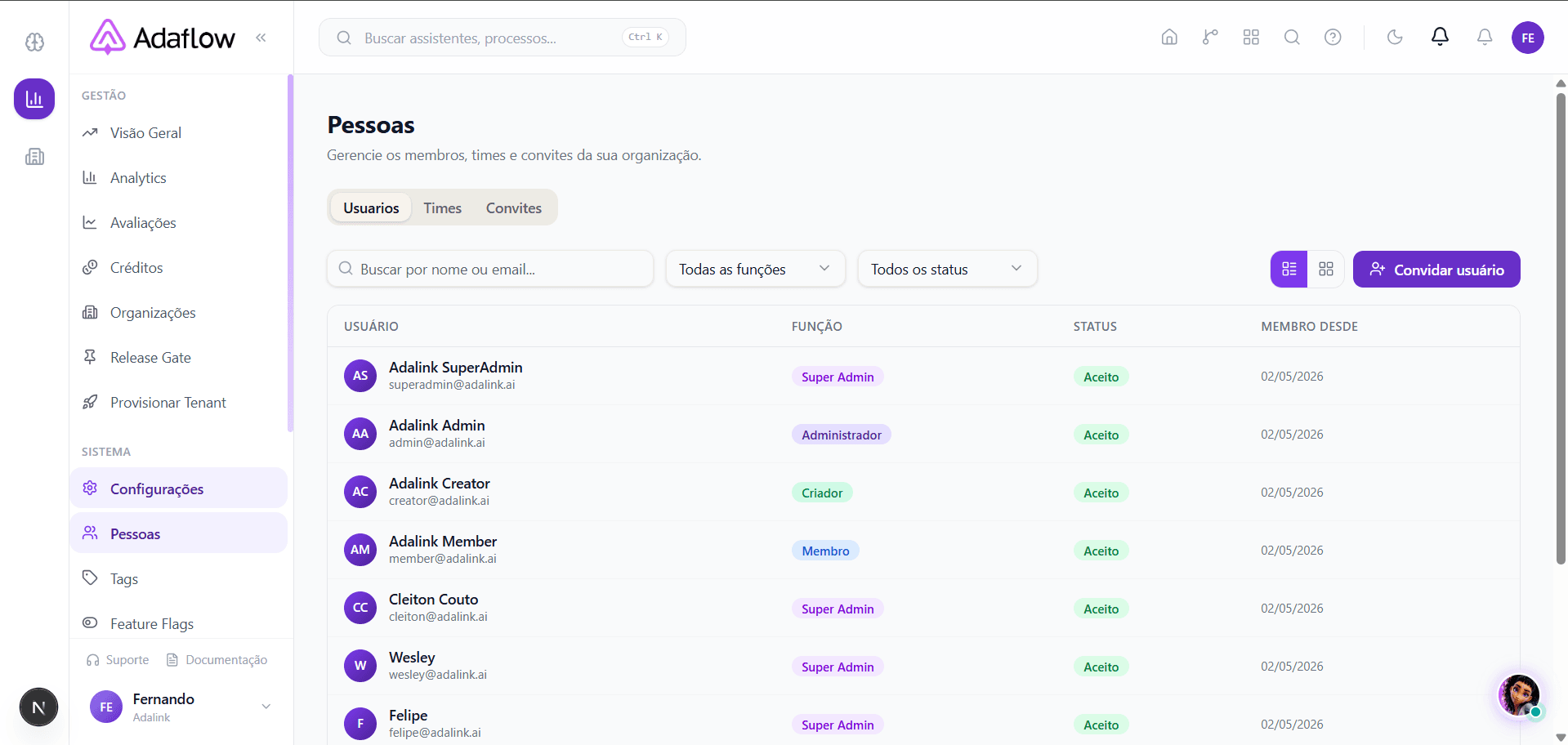The image size is (1568, 745).
Task: Open the chat assistant avatar bubble
Action: [x=1519, y=696]
